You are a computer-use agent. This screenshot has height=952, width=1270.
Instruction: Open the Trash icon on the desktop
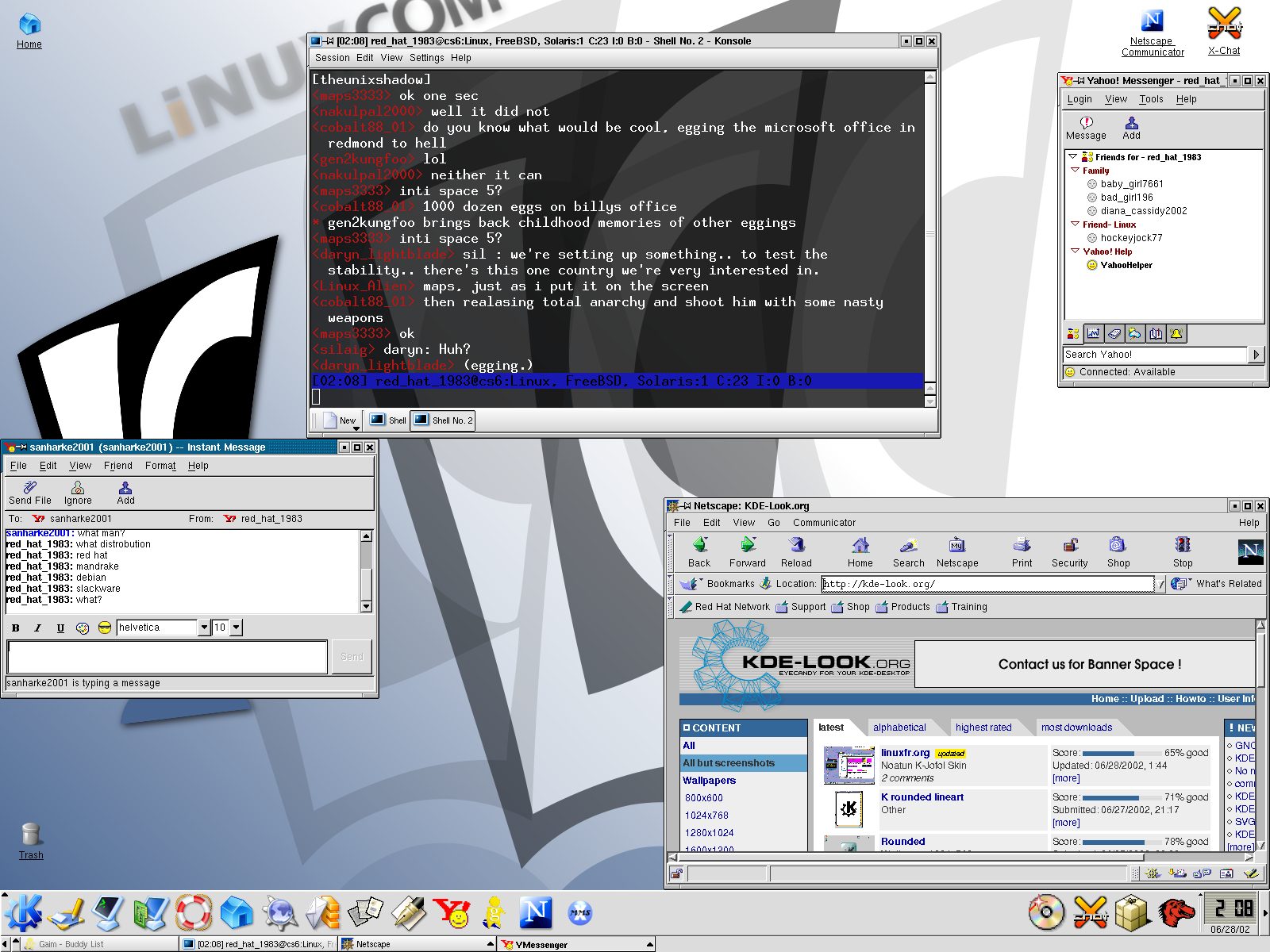point(31,840)
